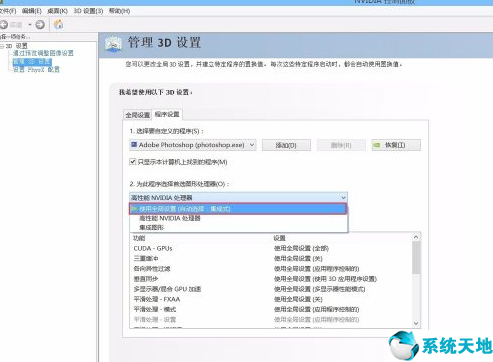Click the settings list scroll down arrow
The height and width of the screenshot is (362, 493).
pos(416,323)
